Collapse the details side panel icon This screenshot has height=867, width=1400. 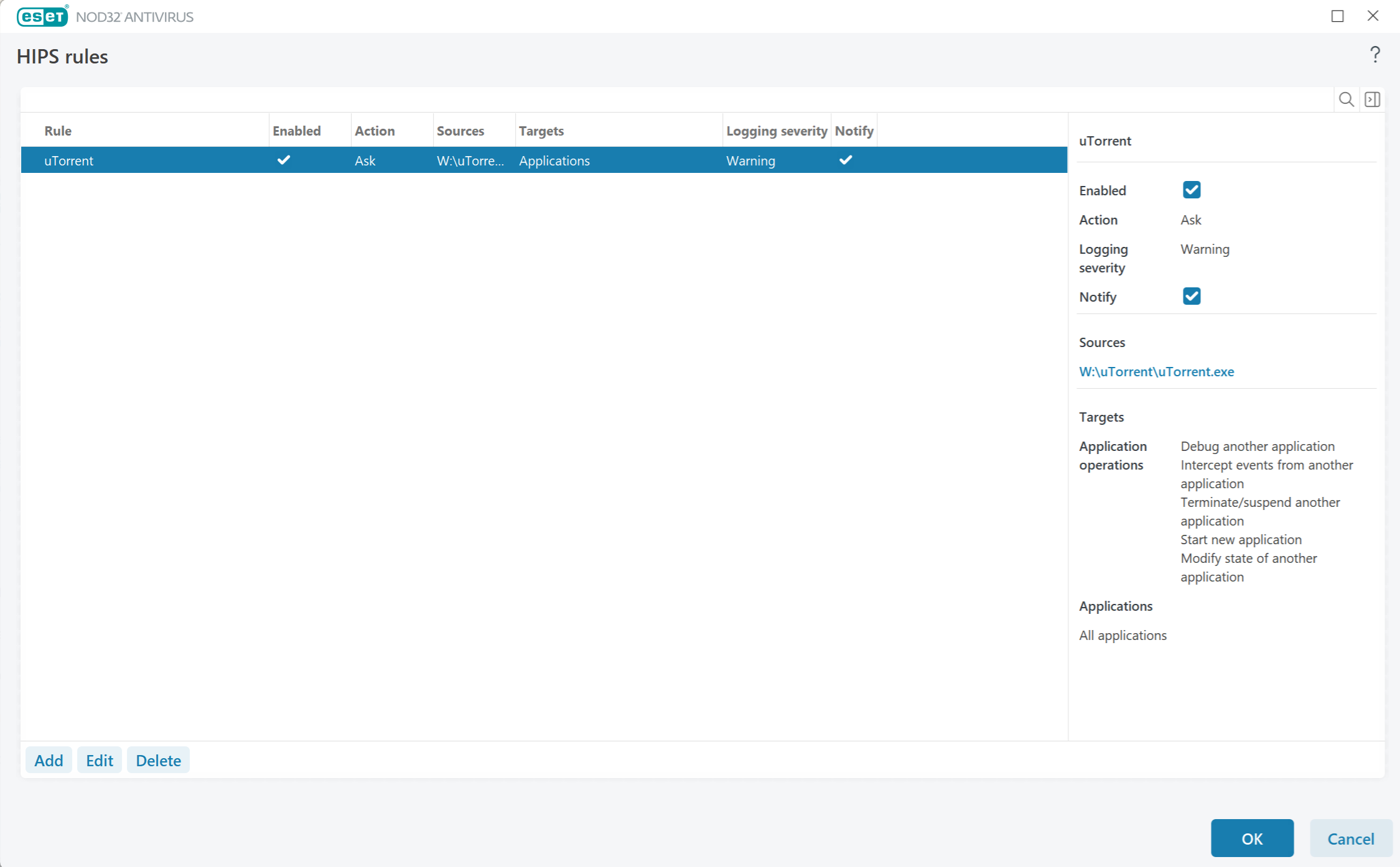point(1372,100)
